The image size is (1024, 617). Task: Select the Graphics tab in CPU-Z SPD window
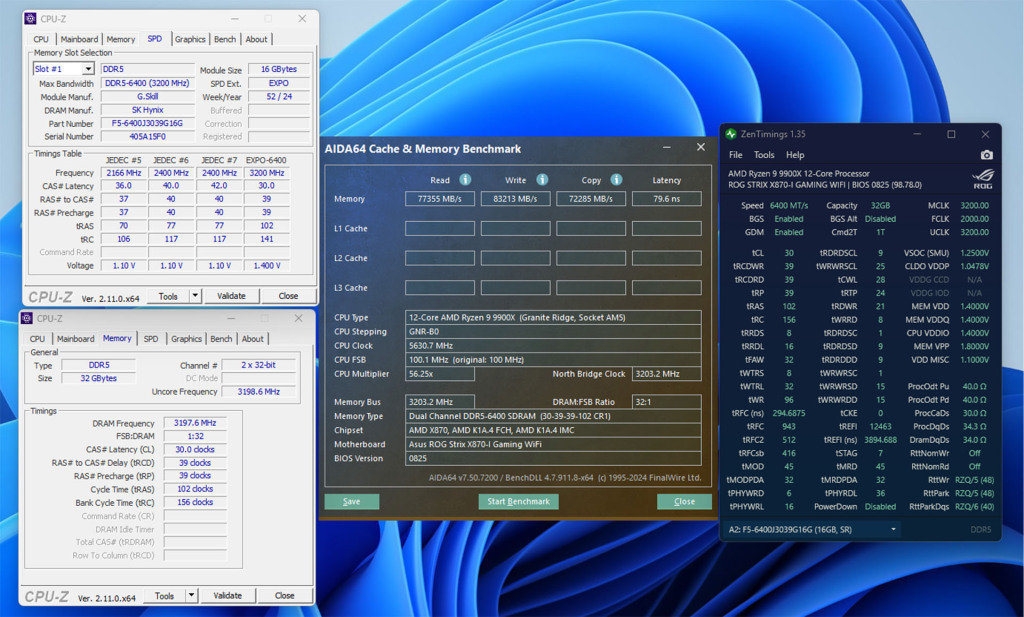(190, 39)
